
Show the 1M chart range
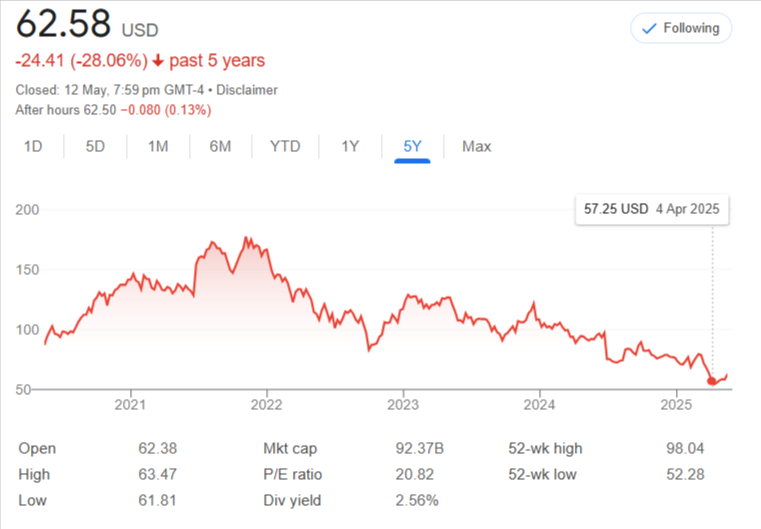point(158,146)
